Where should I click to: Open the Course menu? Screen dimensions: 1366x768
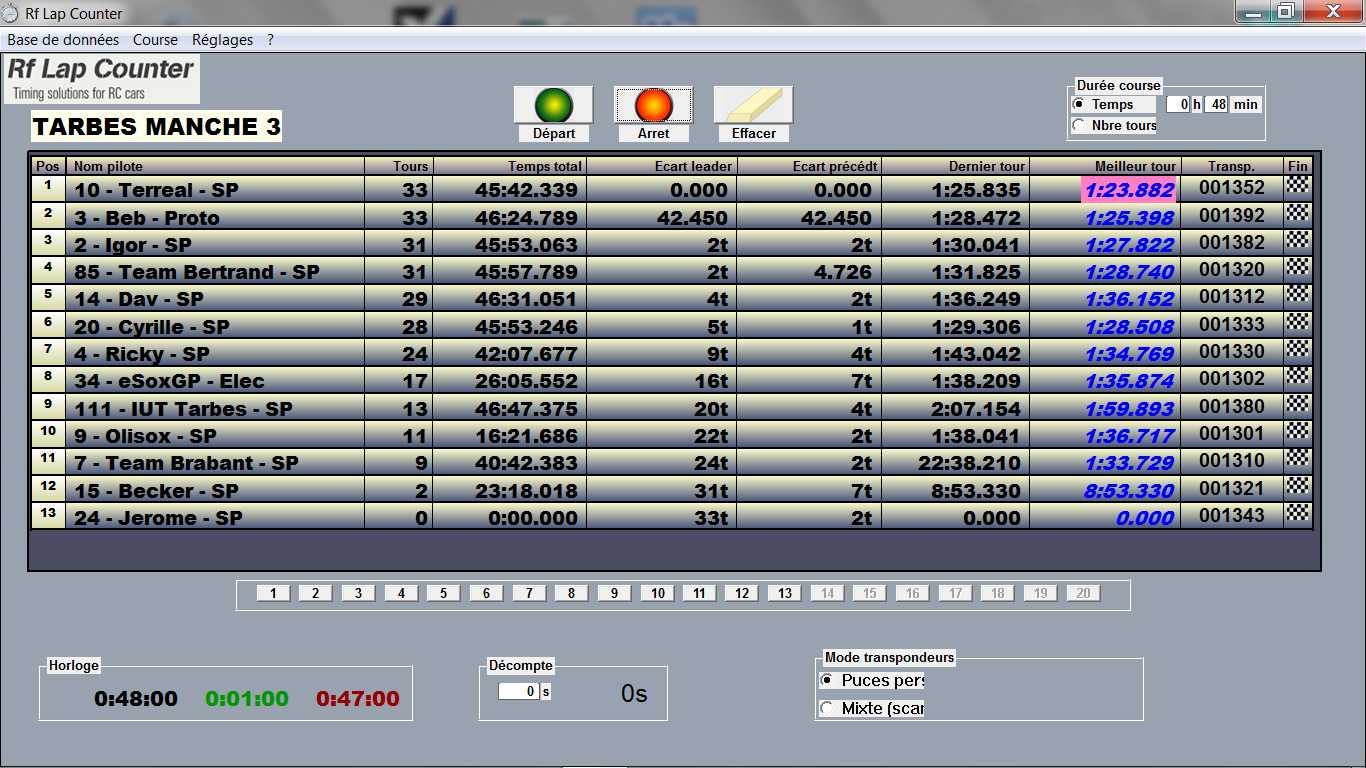click(x=155, y=40)
